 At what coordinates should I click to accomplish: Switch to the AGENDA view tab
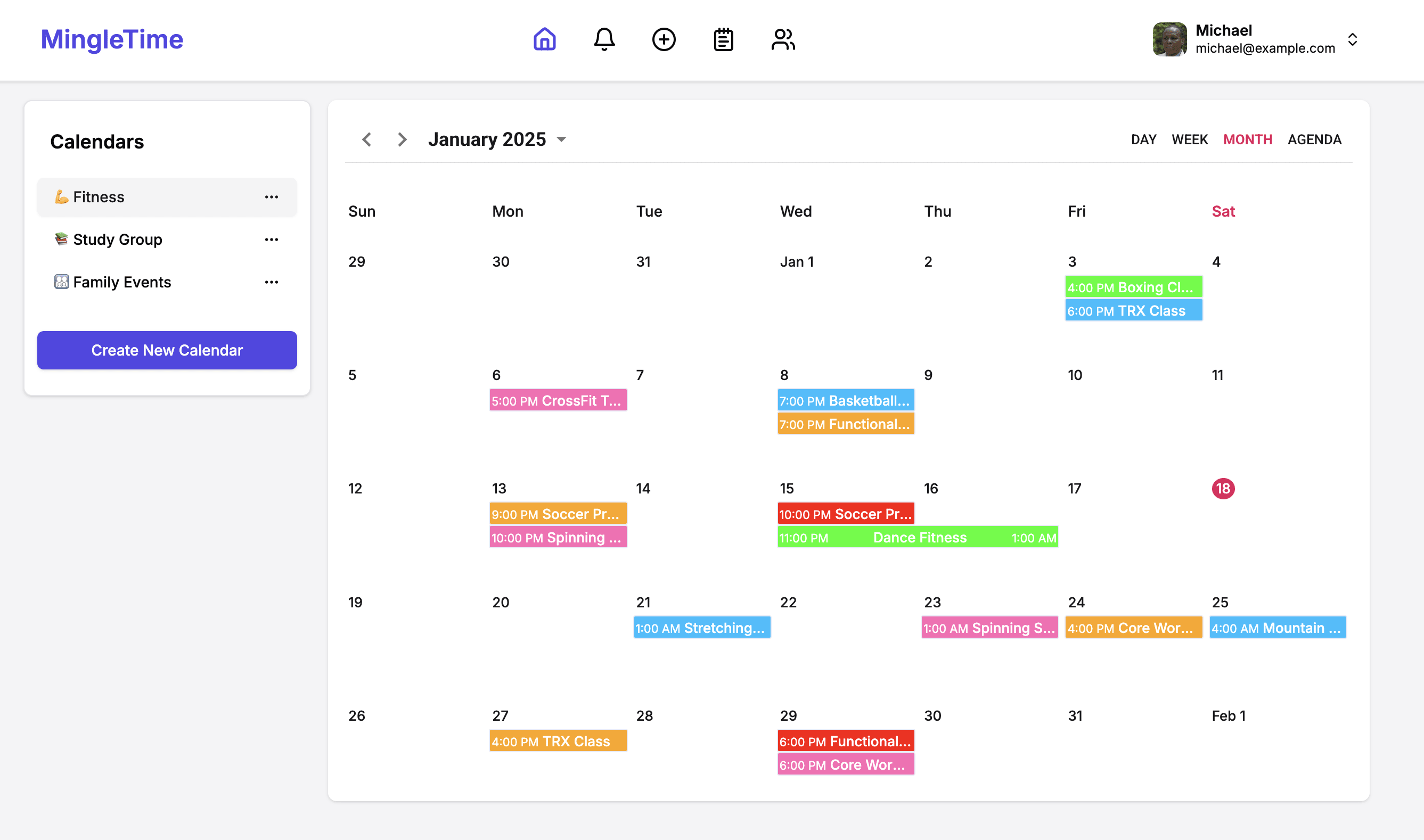1314,139
